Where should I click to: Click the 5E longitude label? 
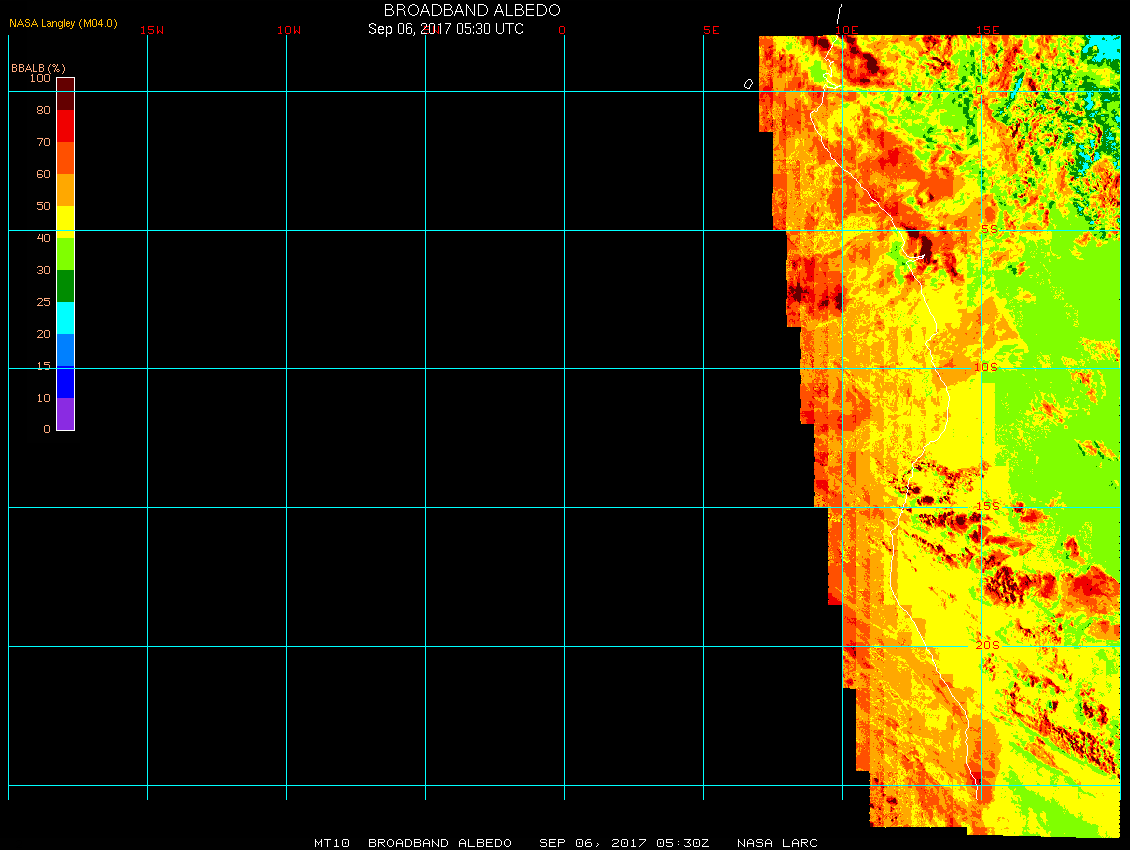pos(711,30)
